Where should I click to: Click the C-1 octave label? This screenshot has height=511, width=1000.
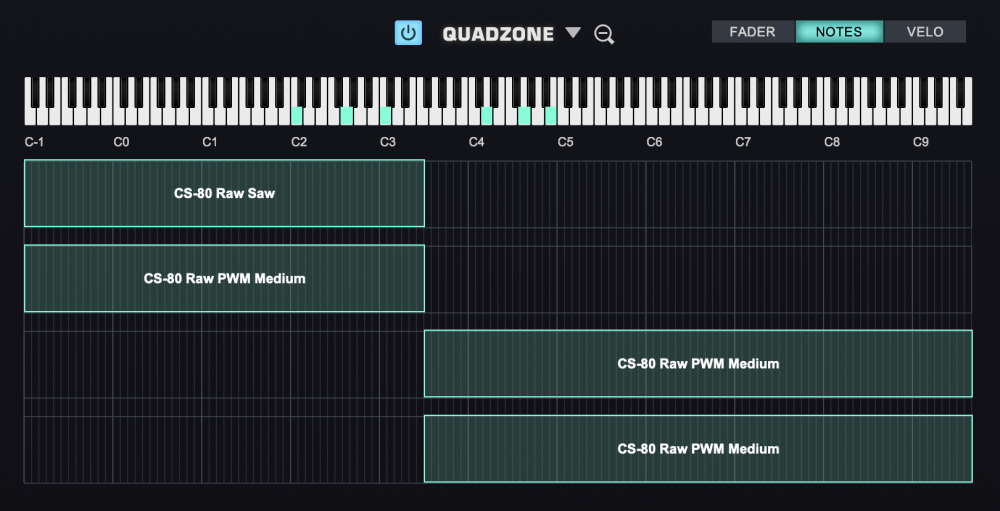tap(34, 142)
